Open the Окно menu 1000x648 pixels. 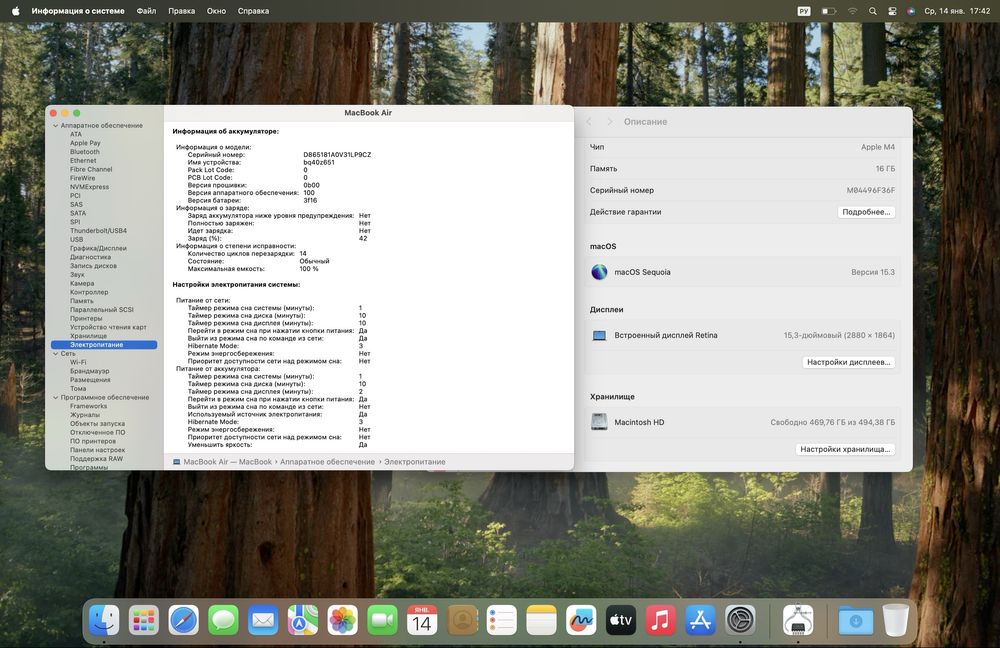216,11
